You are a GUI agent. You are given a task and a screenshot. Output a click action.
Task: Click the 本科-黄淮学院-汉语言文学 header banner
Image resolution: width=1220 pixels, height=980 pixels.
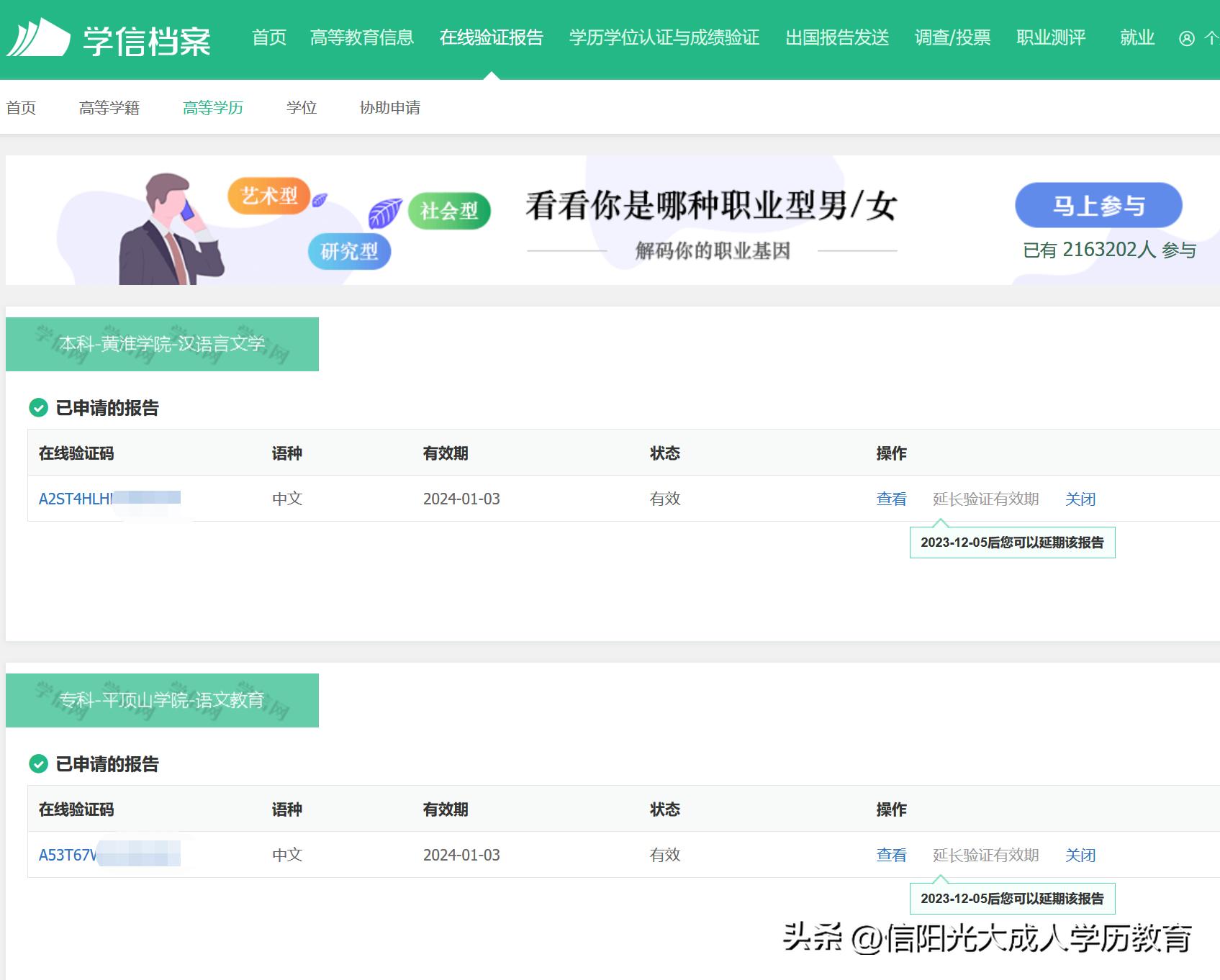(x=163, y=344)
